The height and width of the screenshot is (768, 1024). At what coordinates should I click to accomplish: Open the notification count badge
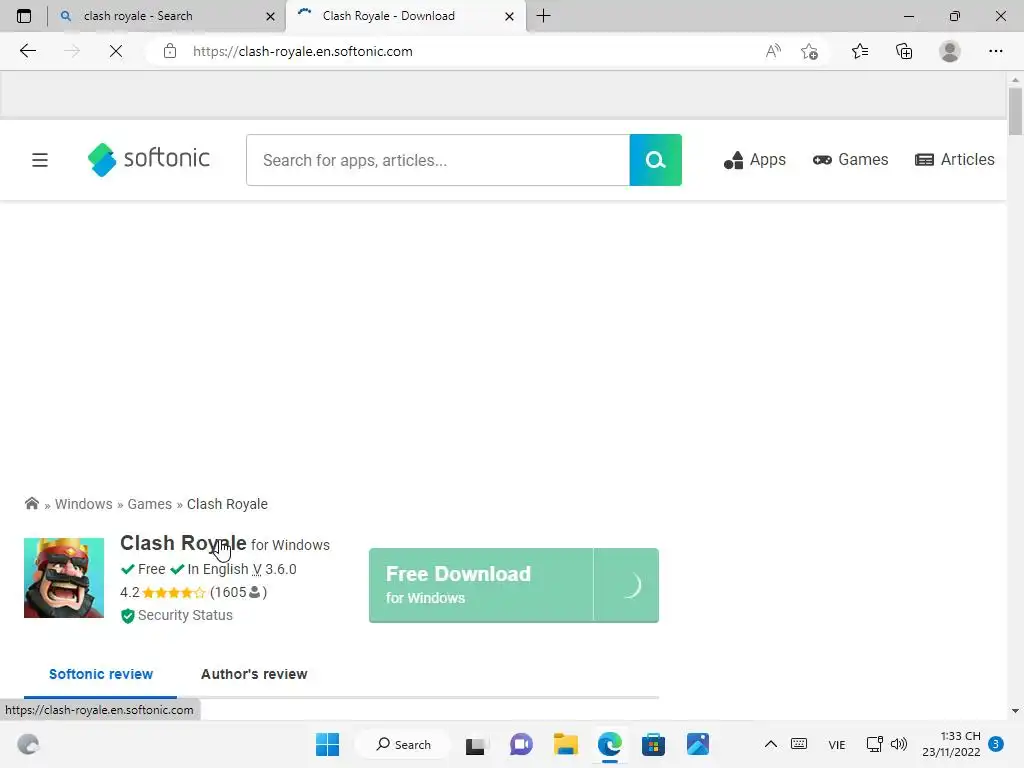click(x=996, y=744)
